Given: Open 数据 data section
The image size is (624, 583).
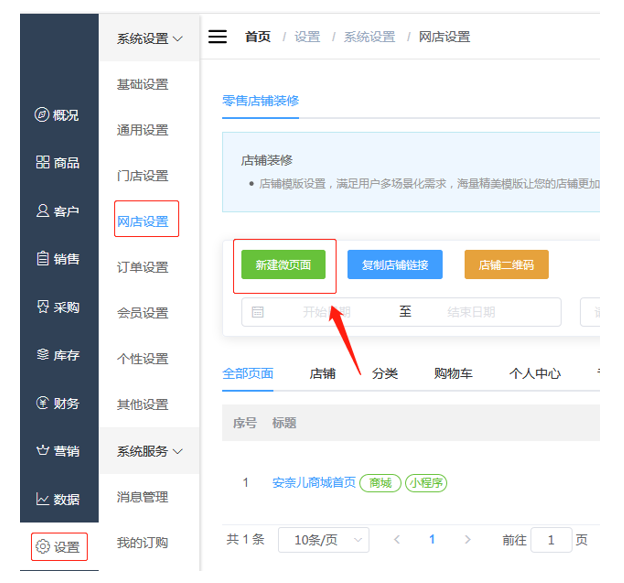Looking at the screenshot, I should click(x=57, y=499).
